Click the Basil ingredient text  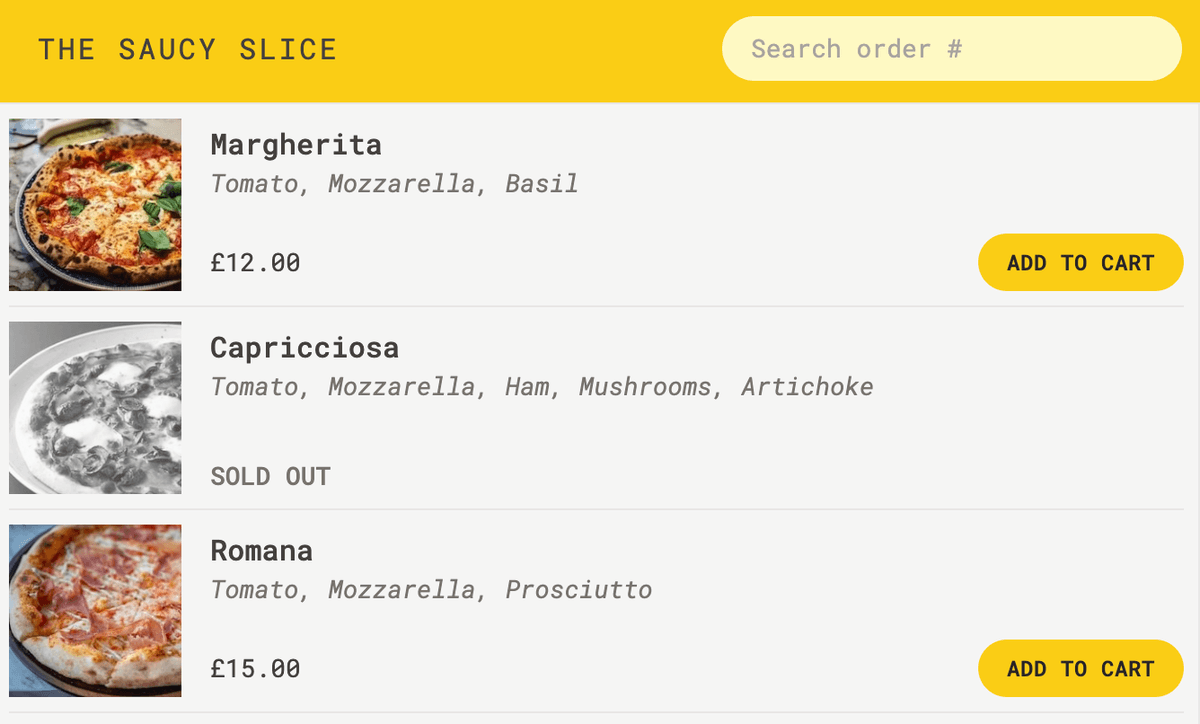[541, 184]
